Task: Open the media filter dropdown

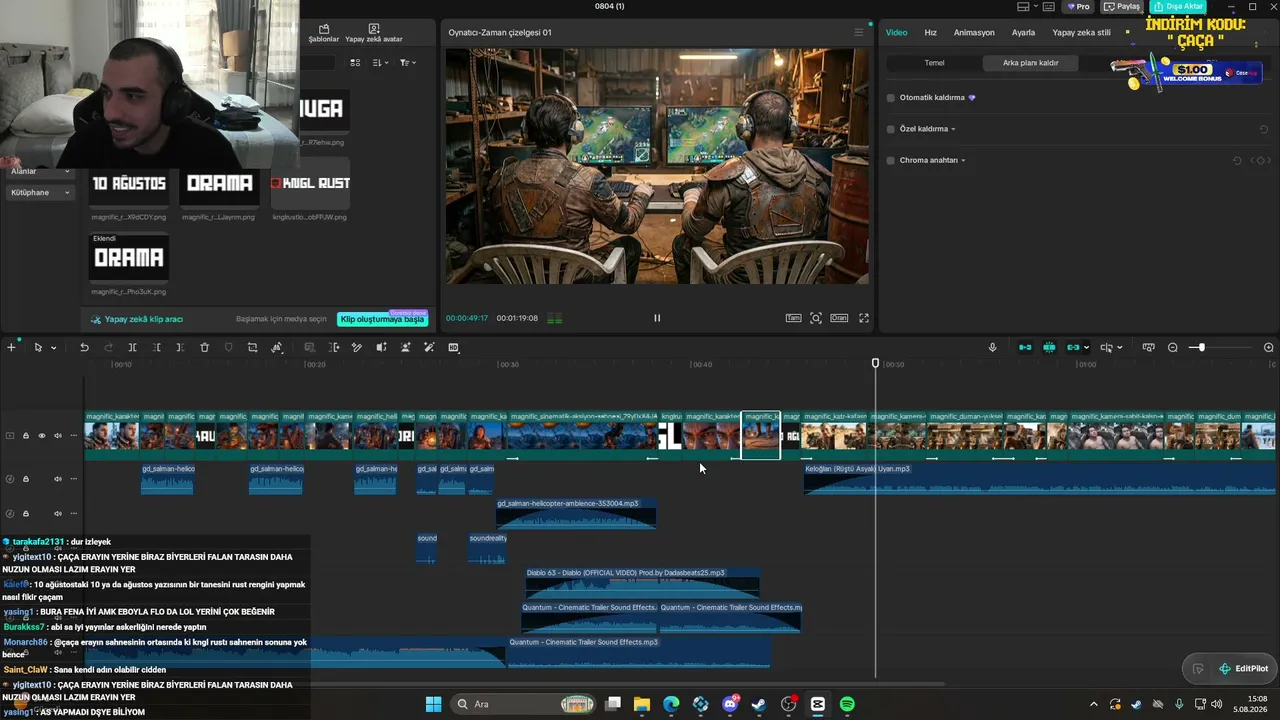Action: pyautogui.click(x=408, y=63)
